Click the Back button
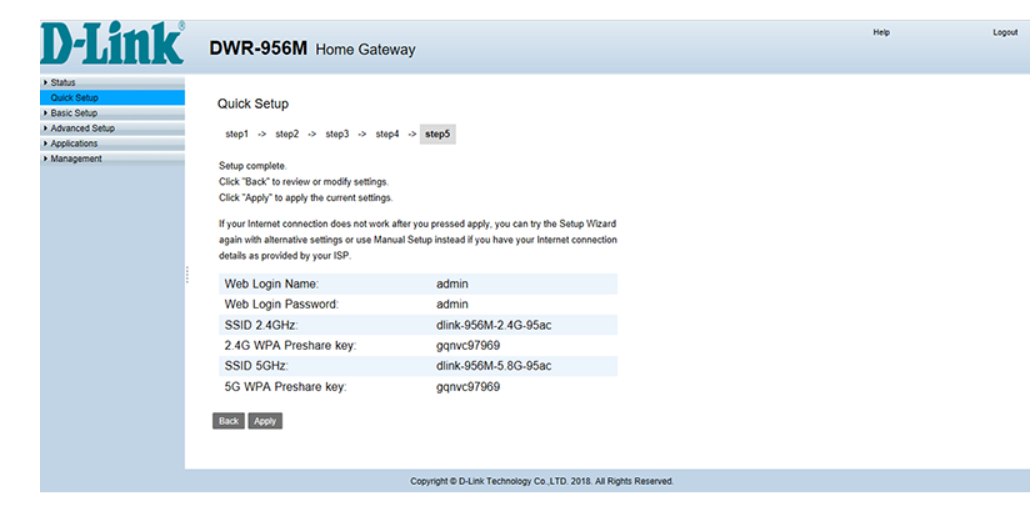 coord(229,421)
